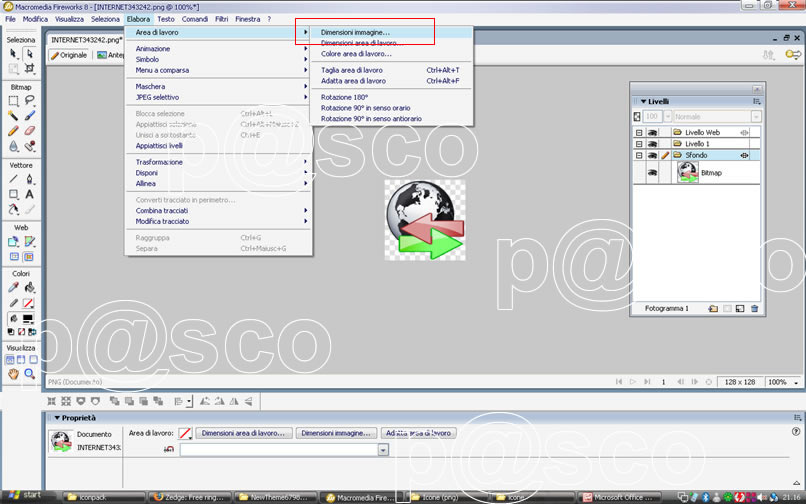Select the Lasso tool

point(29,101)
